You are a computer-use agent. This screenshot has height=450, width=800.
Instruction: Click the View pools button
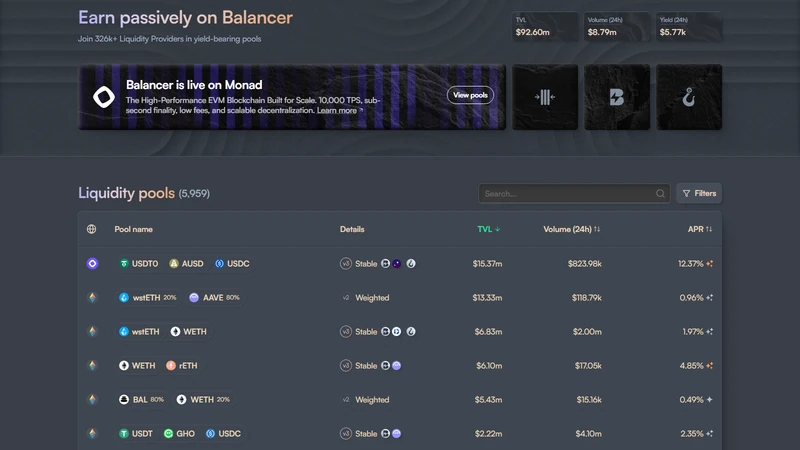click(x=470, y=95)
